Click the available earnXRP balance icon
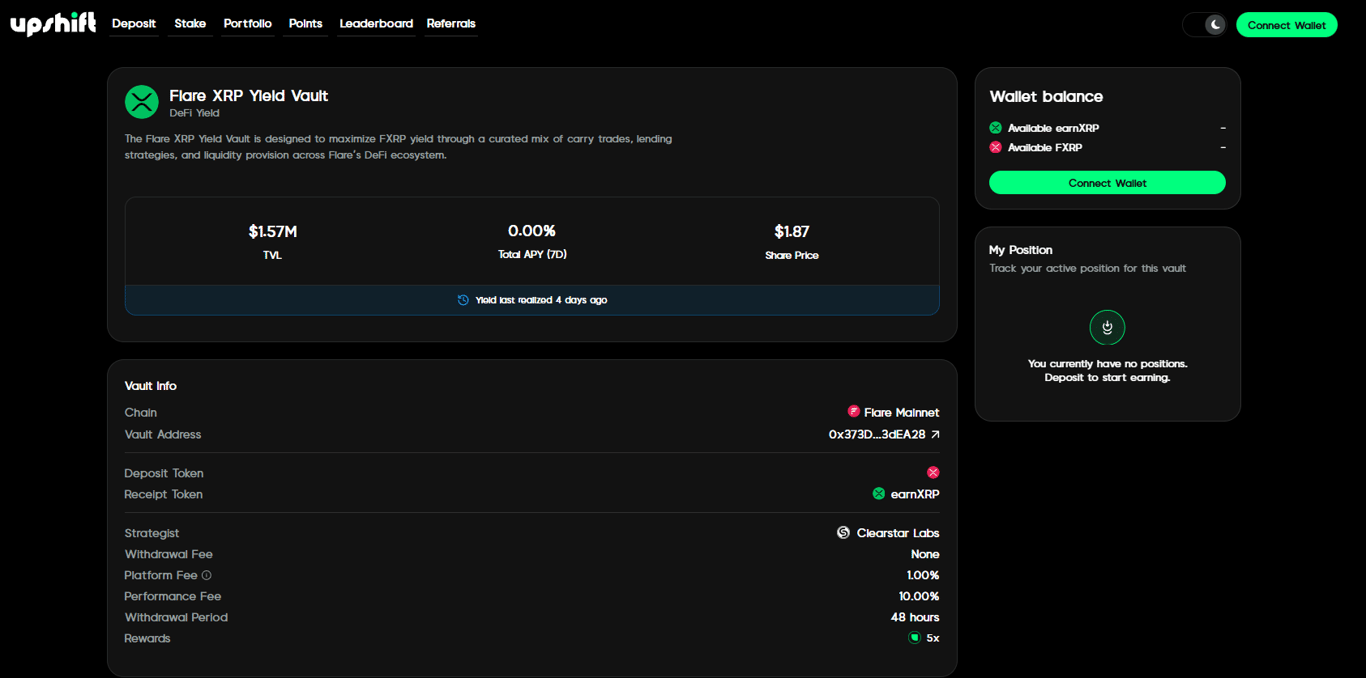This screenshot has width=1366, height=678. pos(995,127)
